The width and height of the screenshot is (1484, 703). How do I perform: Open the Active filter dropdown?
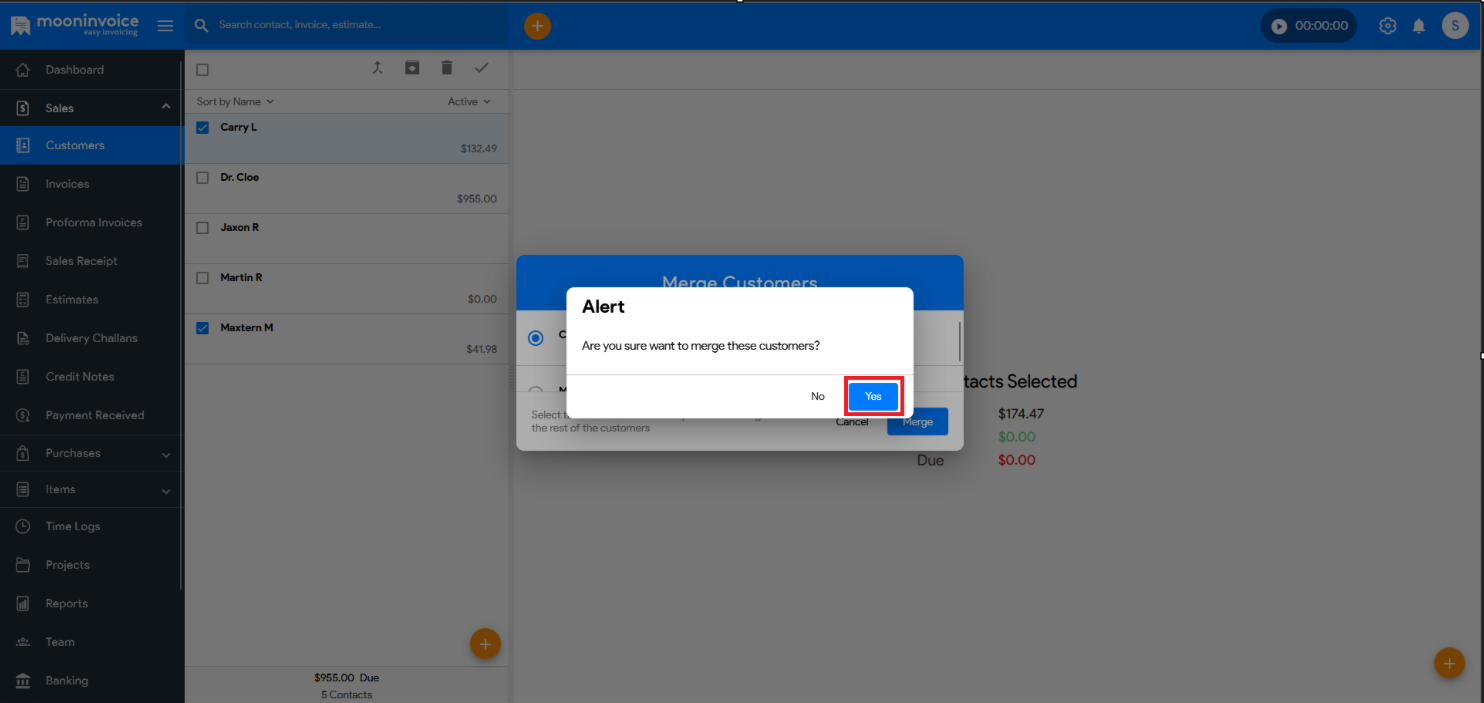click(x=469, y=102)
